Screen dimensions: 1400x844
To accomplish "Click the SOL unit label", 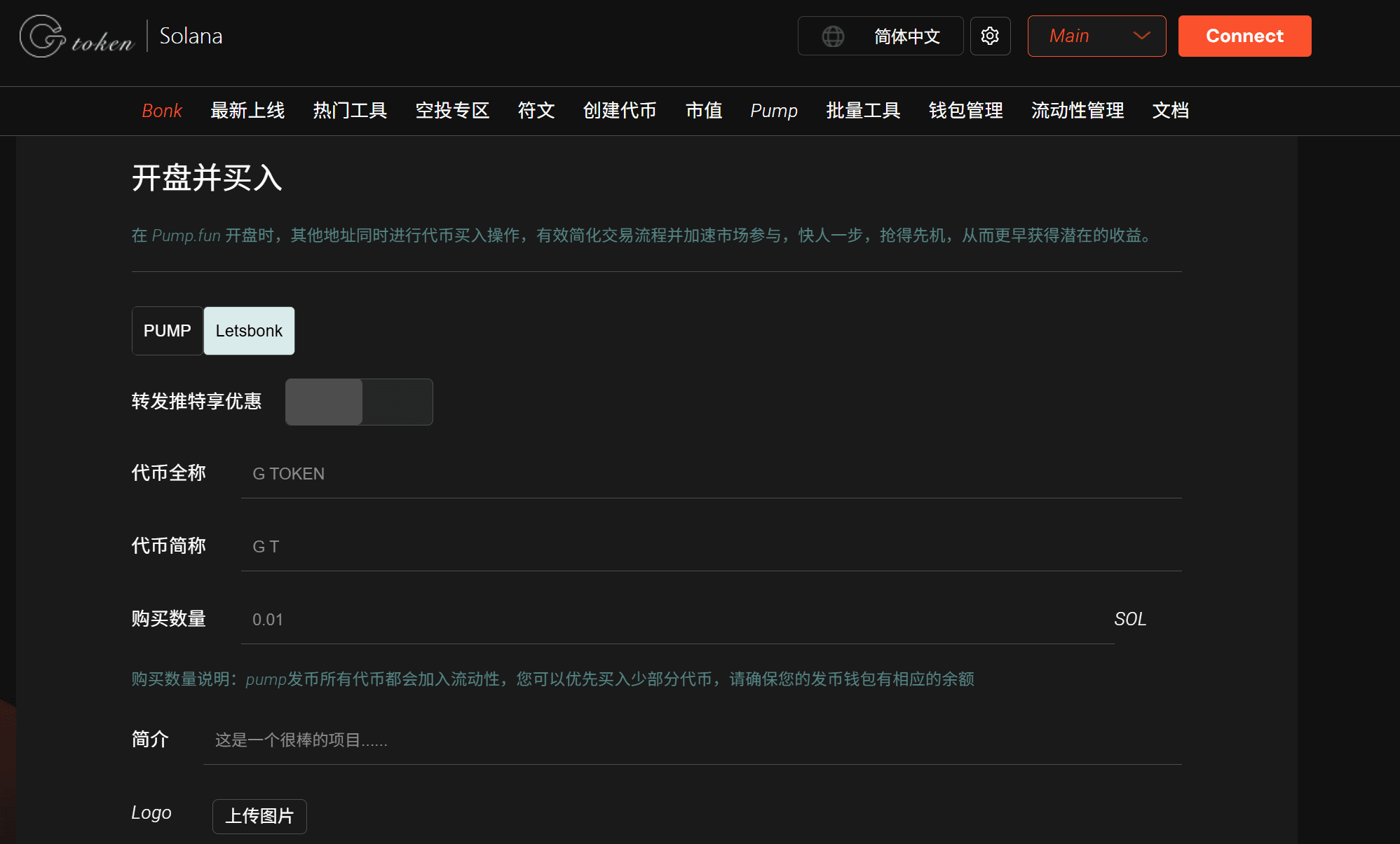I will (x=1130, y=619).
